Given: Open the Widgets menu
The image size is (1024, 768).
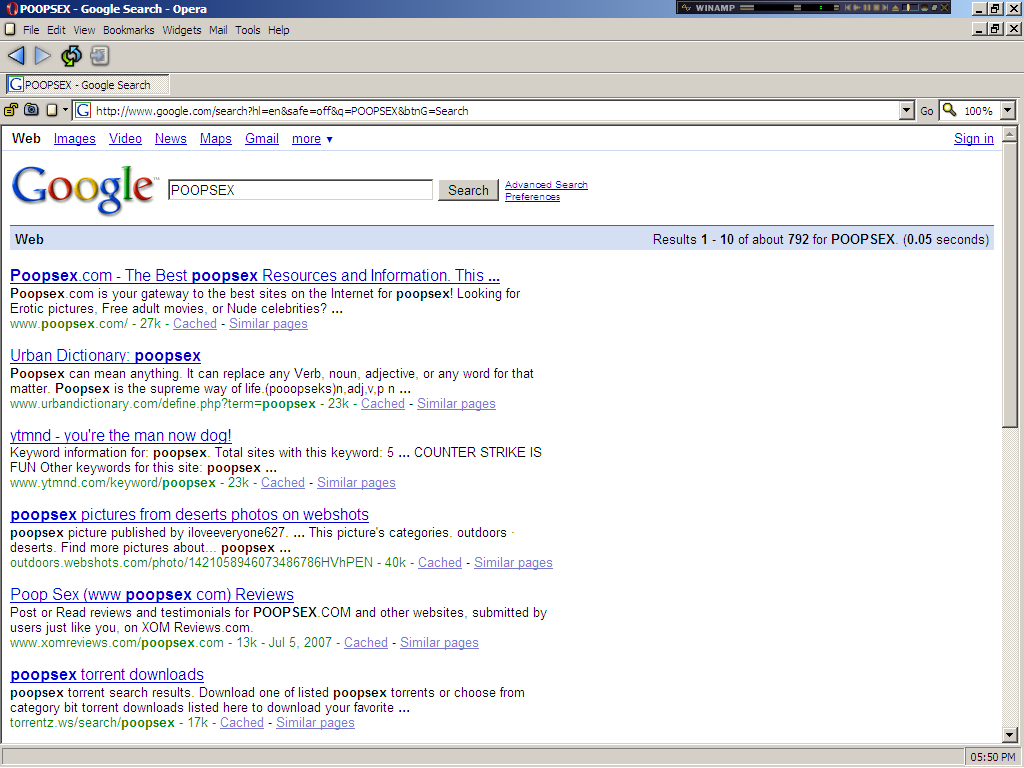Looking at the screenshot, I should [182, 30].
